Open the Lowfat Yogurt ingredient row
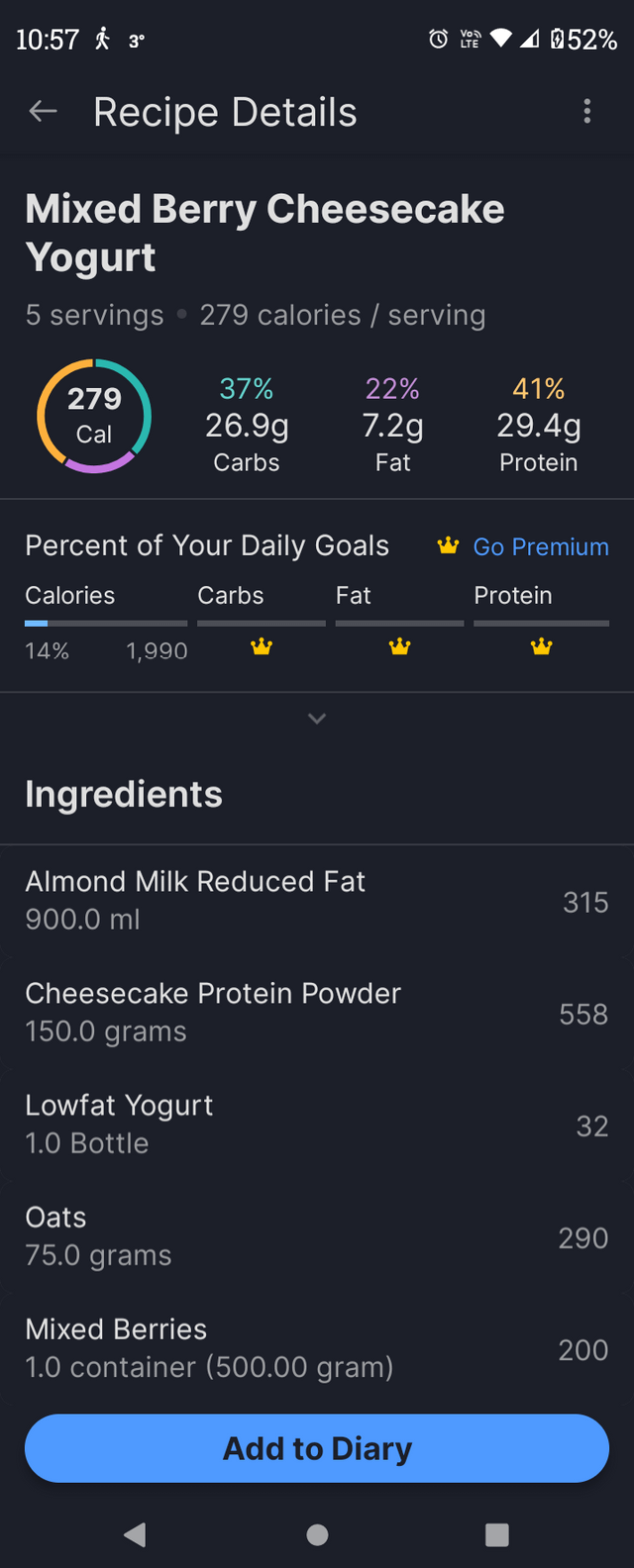 coord(317,1125)
